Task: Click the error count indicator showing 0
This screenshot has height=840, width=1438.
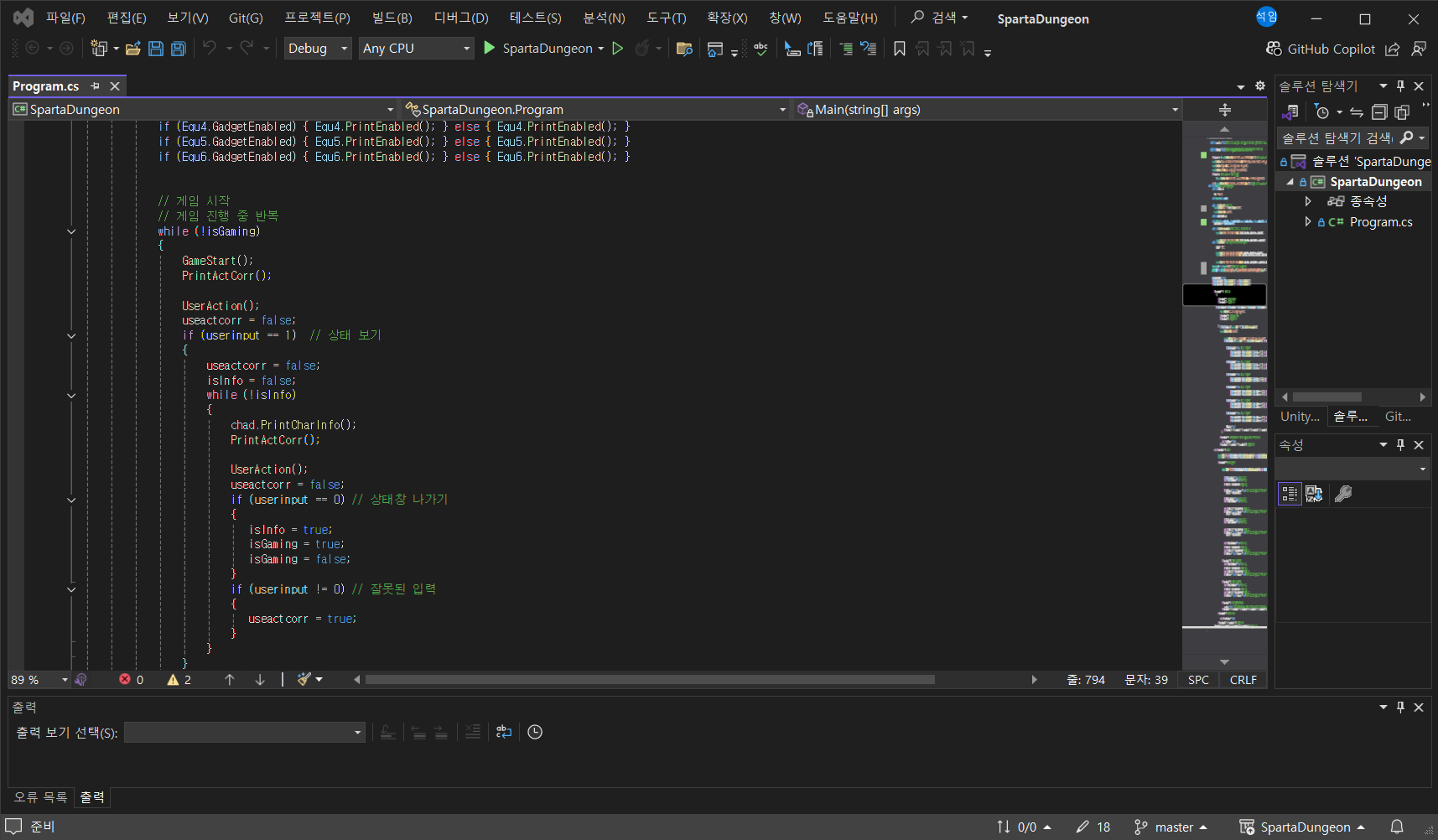Action: pos(132,680)
